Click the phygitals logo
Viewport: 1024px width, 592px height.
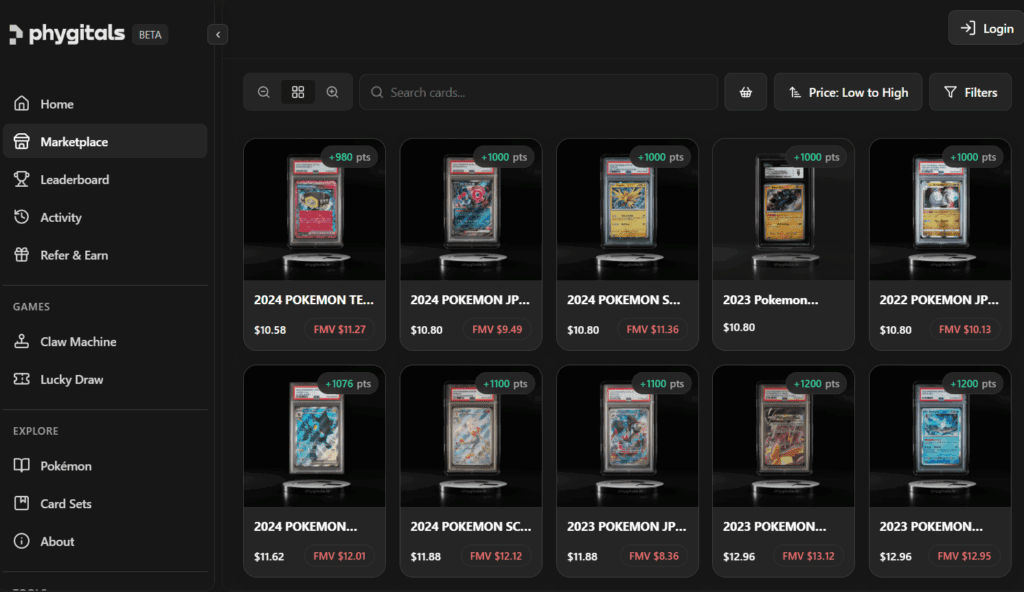click(68, 34)
